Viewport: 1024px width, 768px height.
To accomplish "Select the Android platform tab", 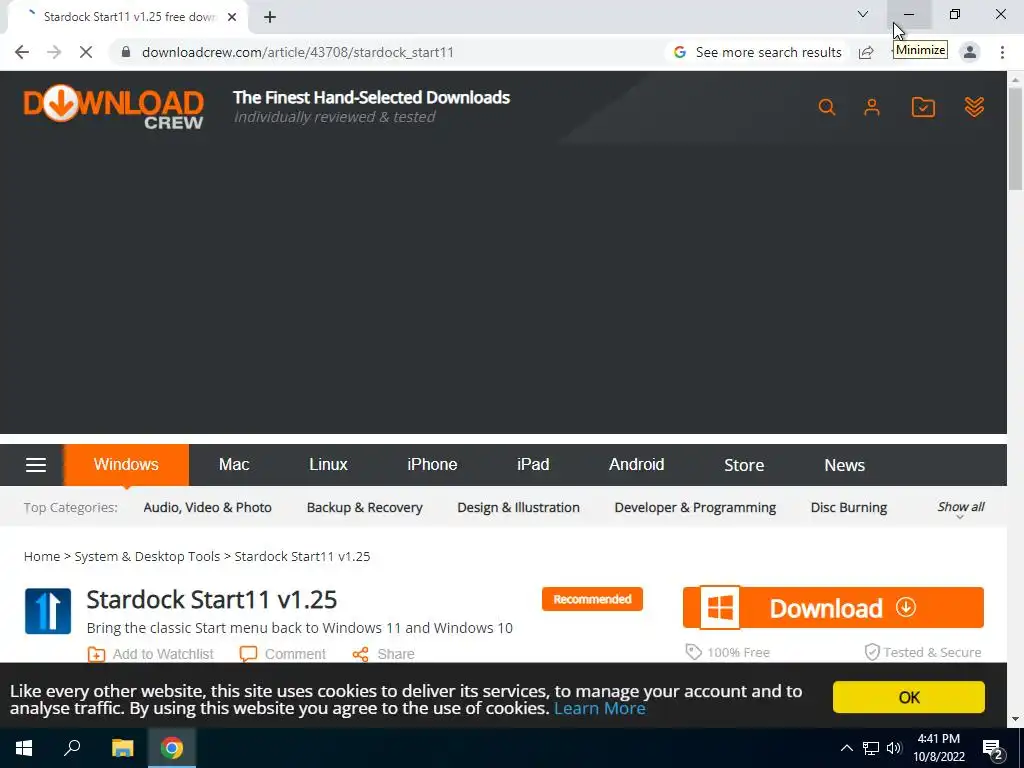I will [637, 465].
